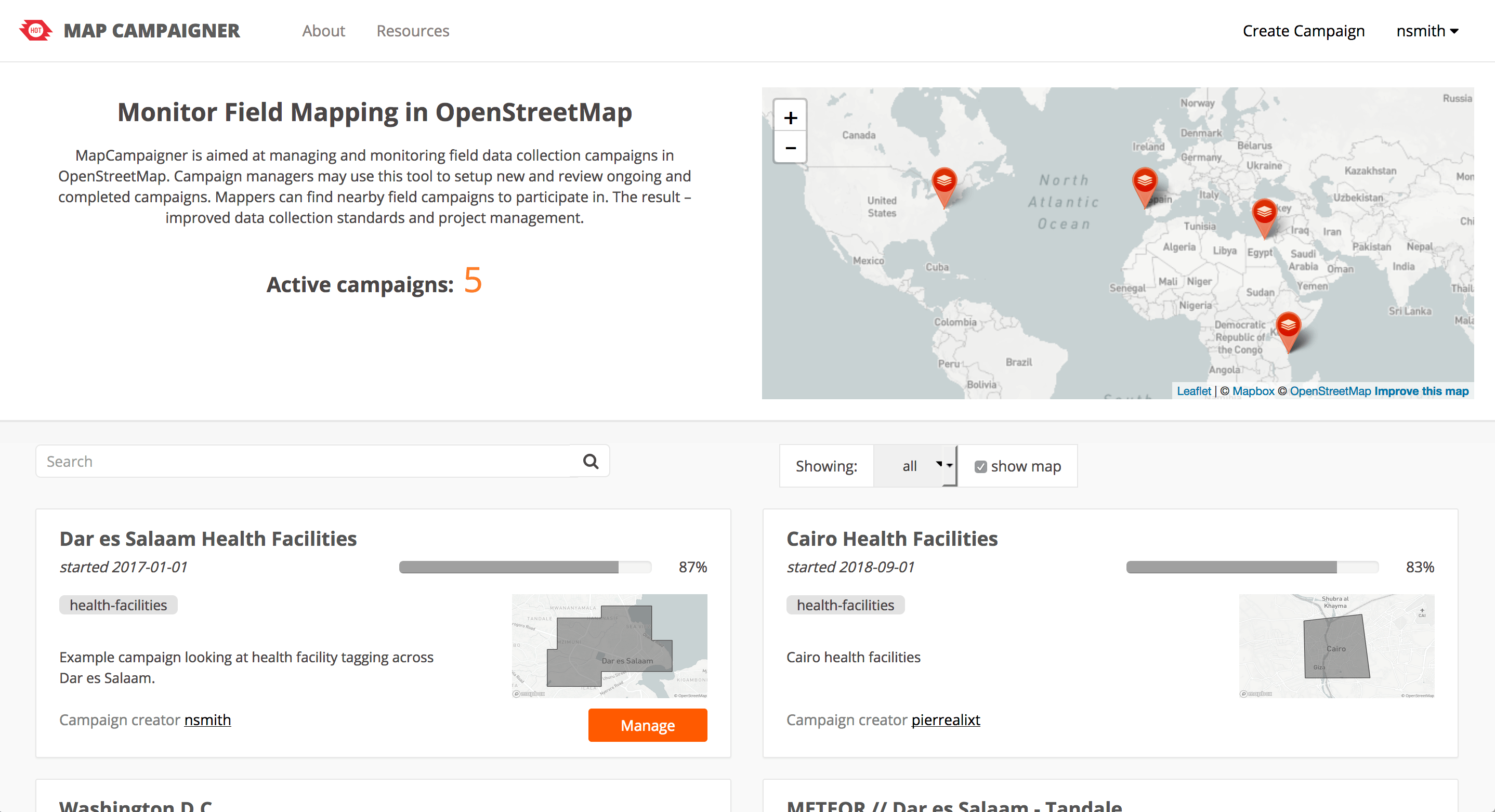Viewport: 1495px width, 812px height.
Task: Manage the Dar es Salaam campaign
Action: pyautogui.click(x=648, y=725)
